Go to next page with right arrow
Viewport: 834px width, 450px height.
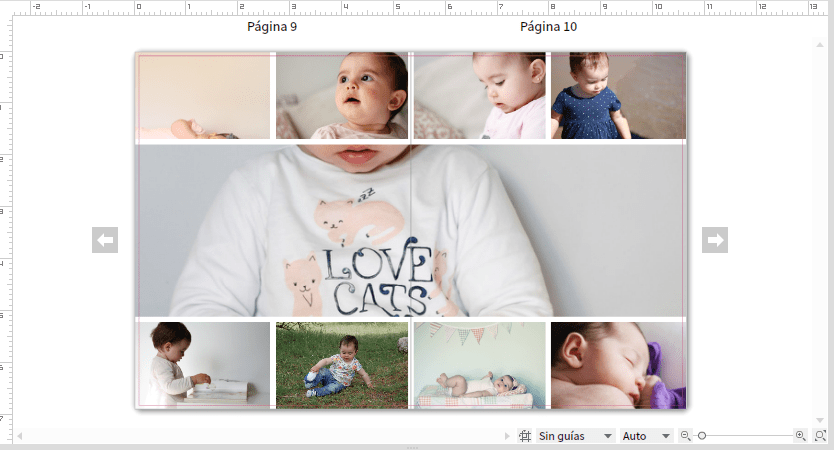pos(715,240)
